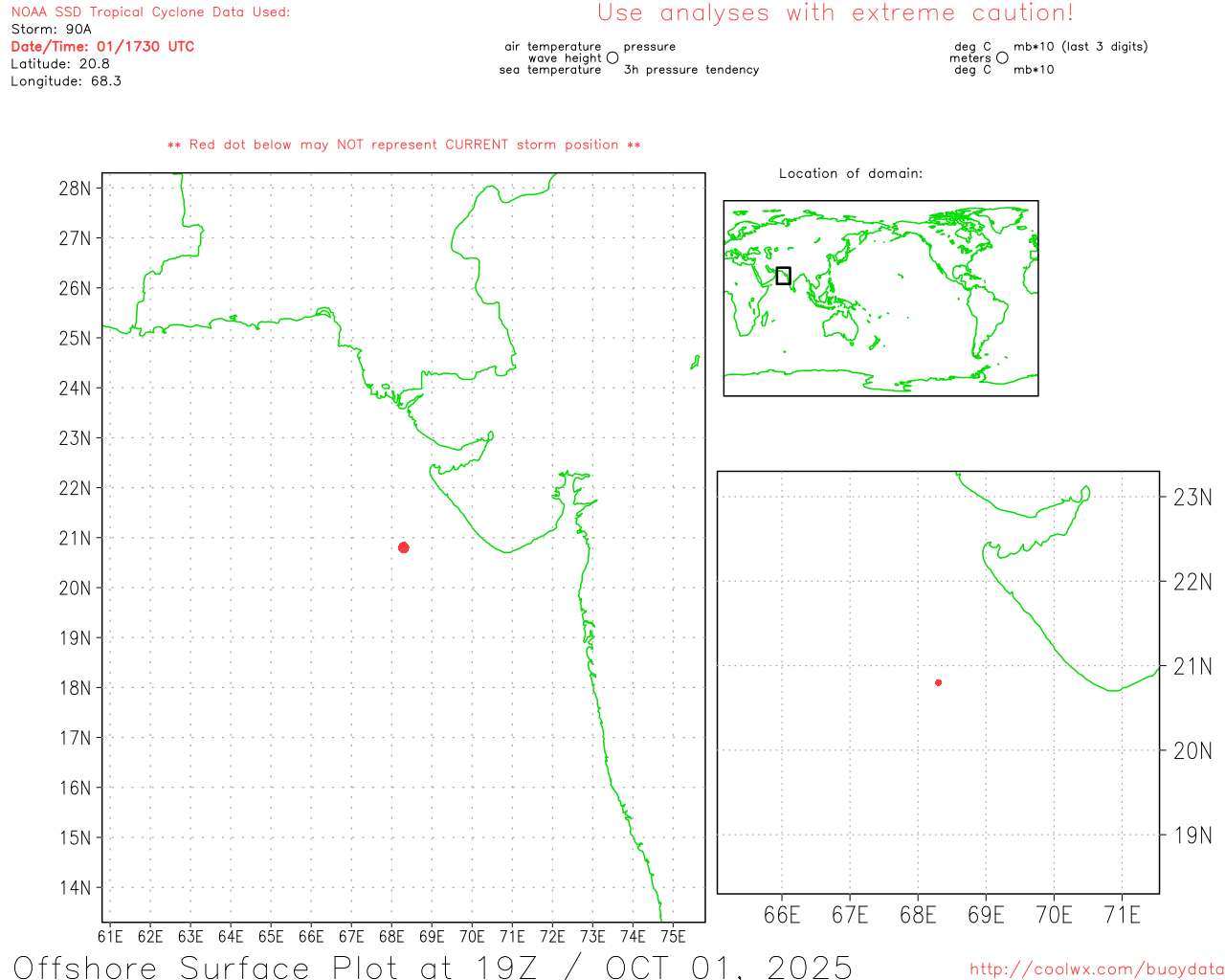
Task: Click the legend circle beside 'wave height'
Action: [x=612, y=58]
